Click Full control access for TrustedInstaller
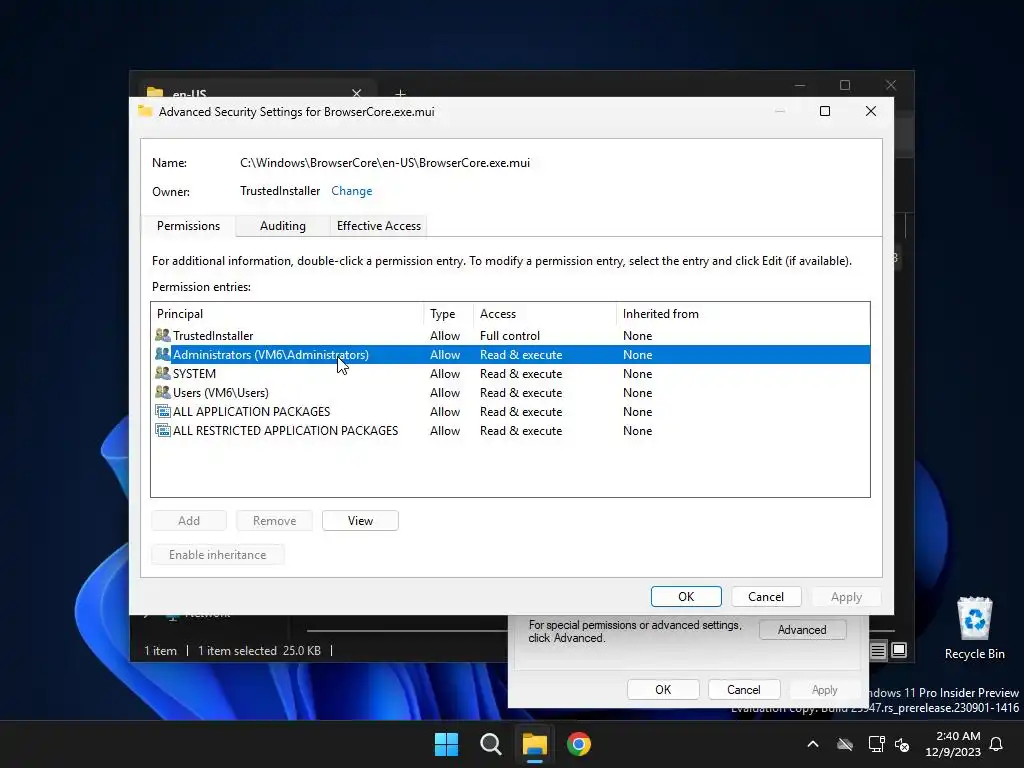This screenshot has width=1024, height=768. [510, 336]
